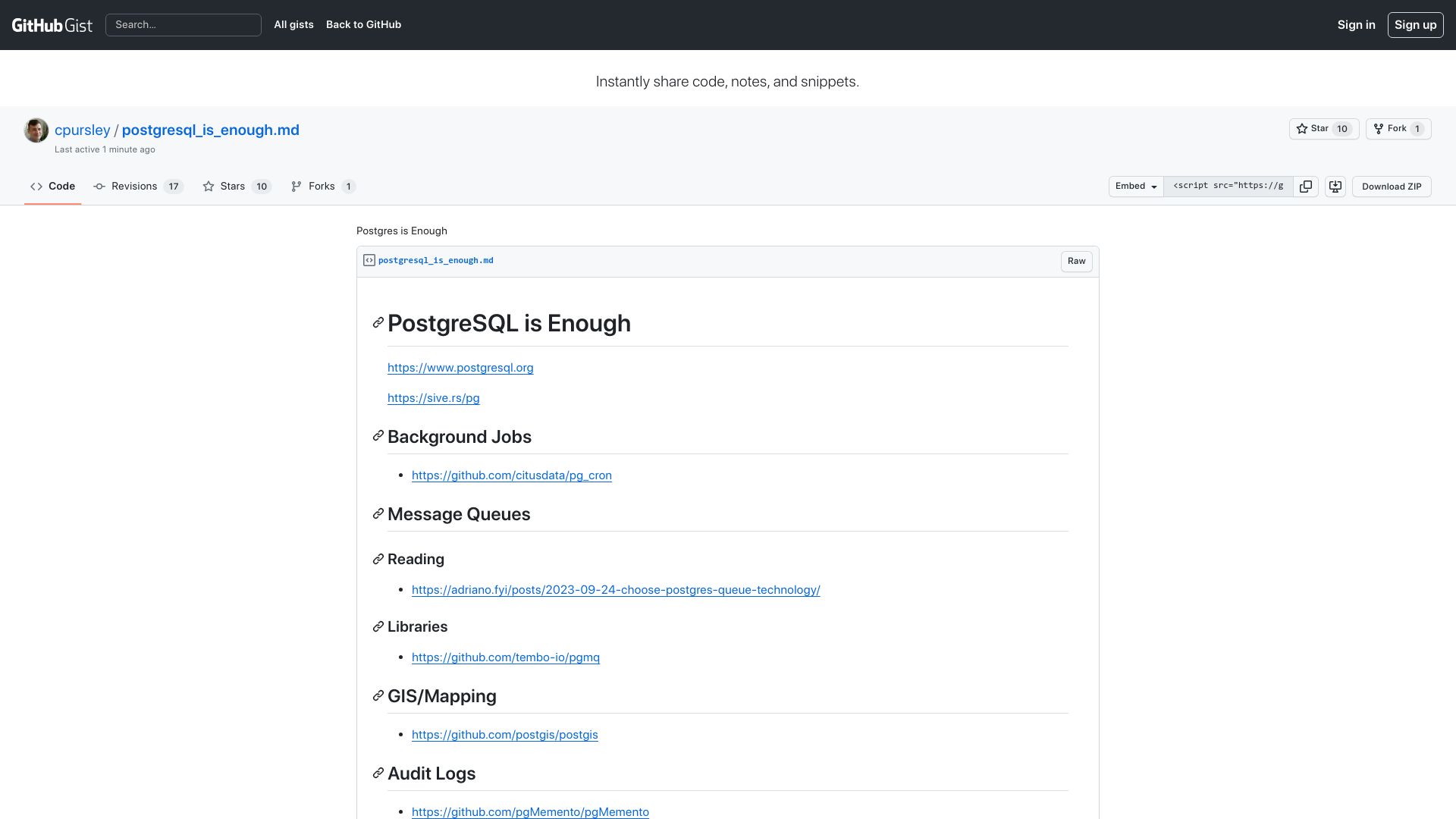Click the anchor icon beside GIS/Mapping heading

[378, 696]
